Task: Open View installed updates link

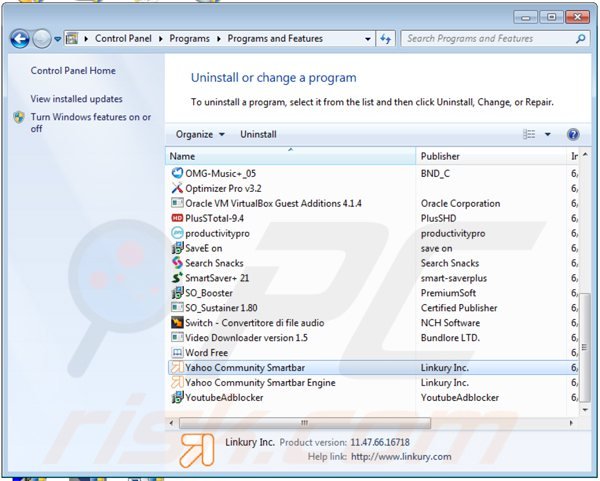Action: [x=77, y=99]
